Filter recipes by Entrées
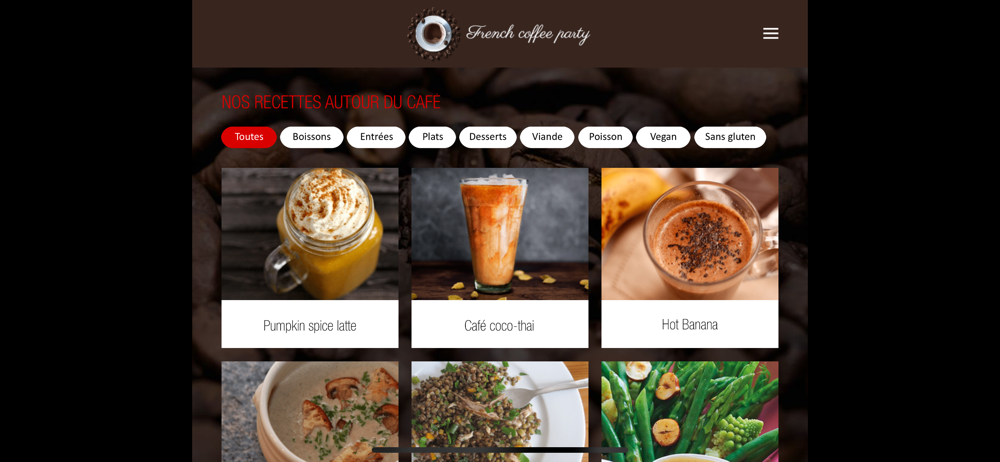The width and height of the screenshot is (1000, 462). click(376, 137)
